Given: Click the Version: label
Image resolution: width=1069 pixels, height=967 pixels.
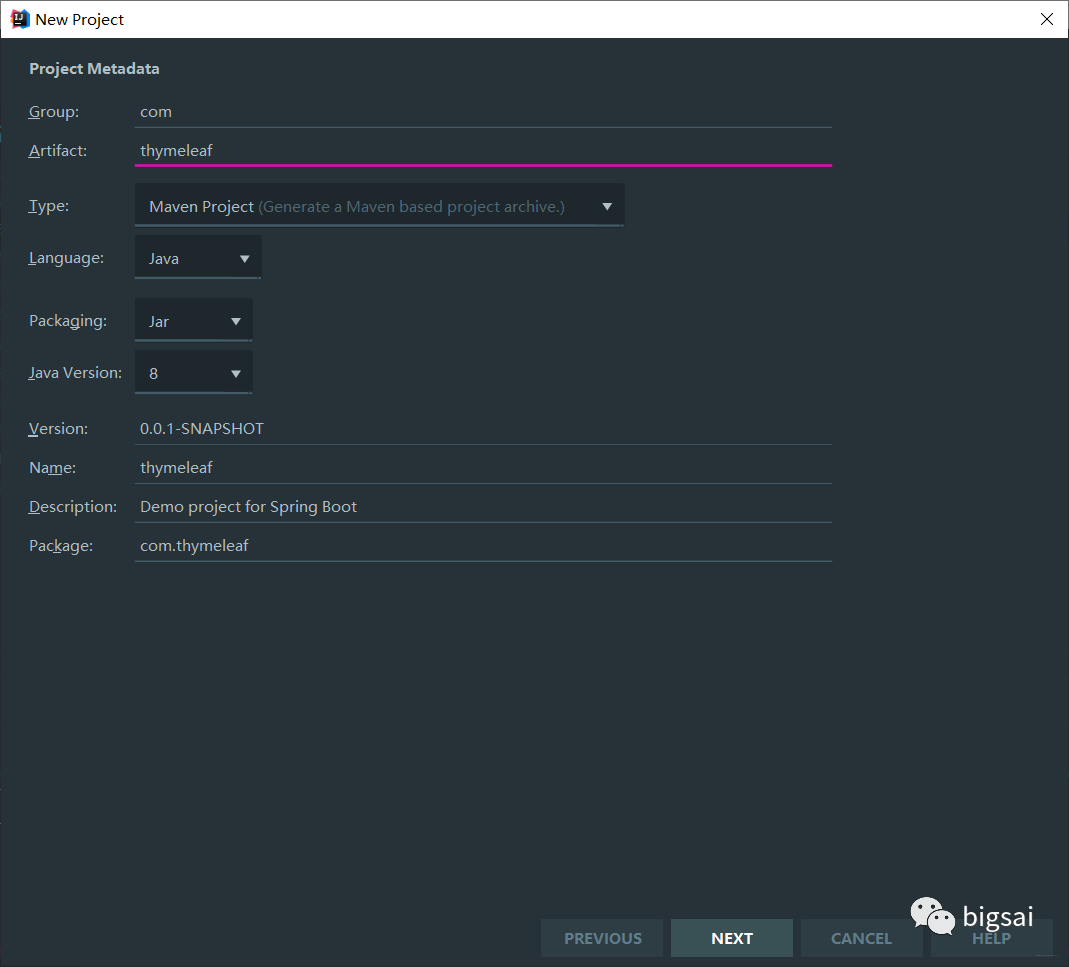Looking at the screenshot, I should (x=58, y=429).
